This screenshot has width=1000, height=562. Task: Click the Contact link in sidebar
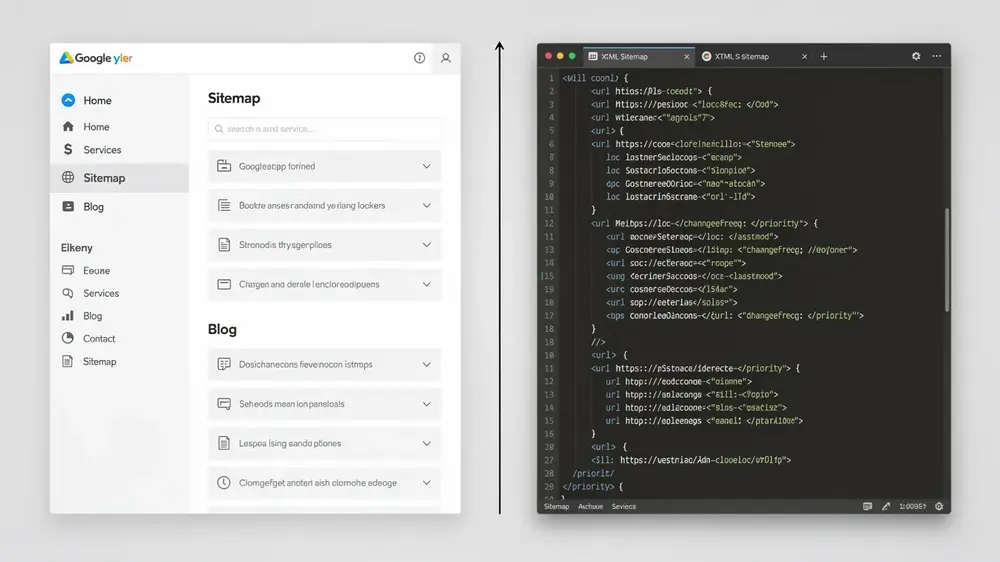99,339
